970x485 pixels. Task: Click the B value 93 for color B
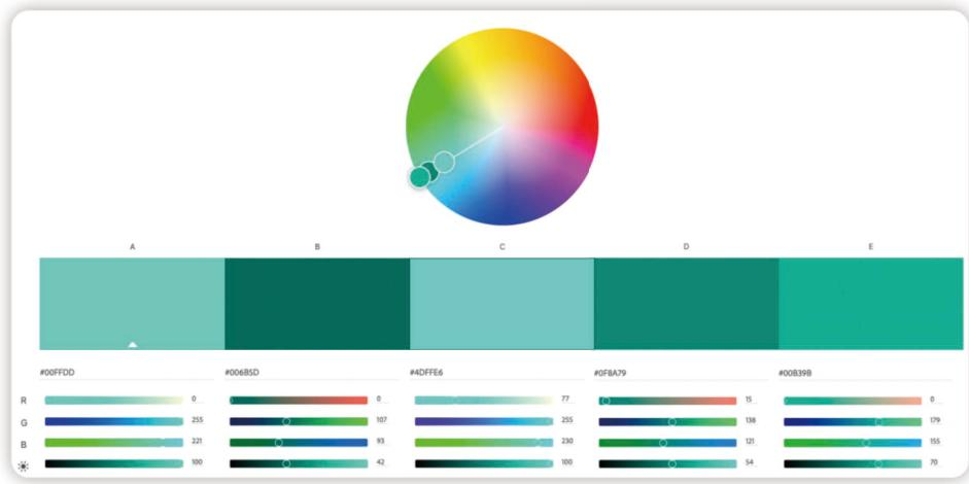pyautogui.click(x=380, y=441)
